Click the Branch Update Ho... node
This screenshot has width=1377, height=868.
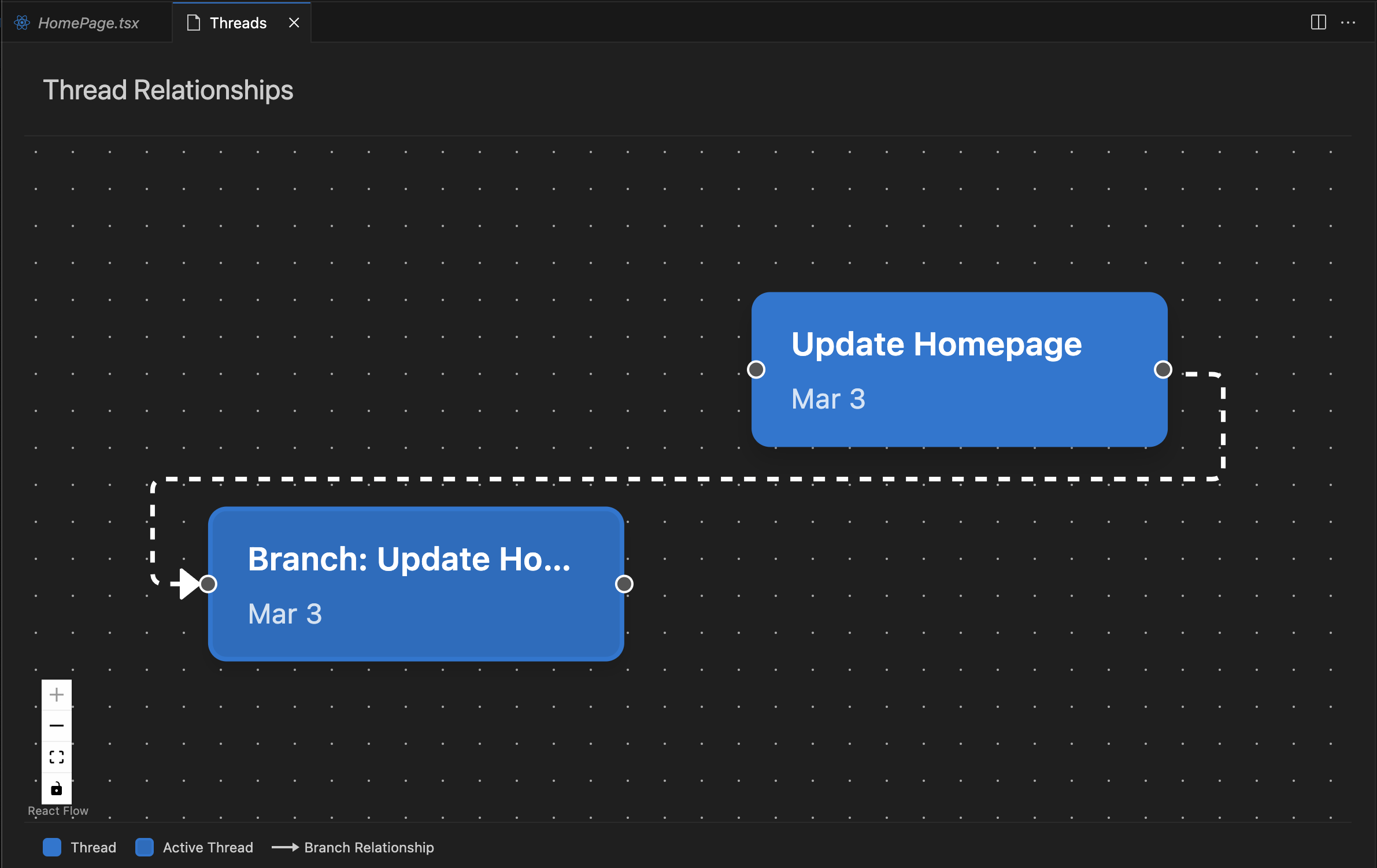coord(415,583)
